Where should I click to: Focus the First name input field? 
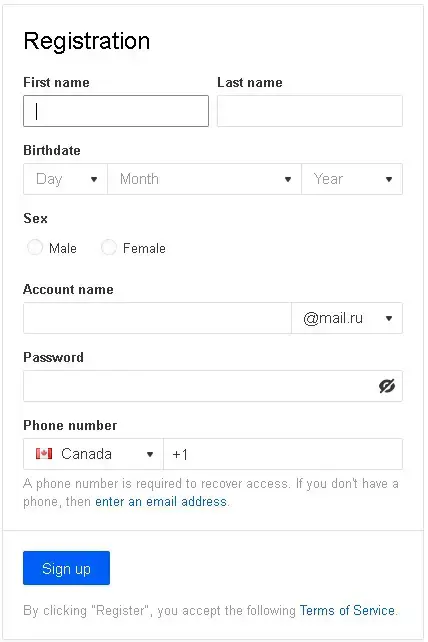(x=116, y=111)
